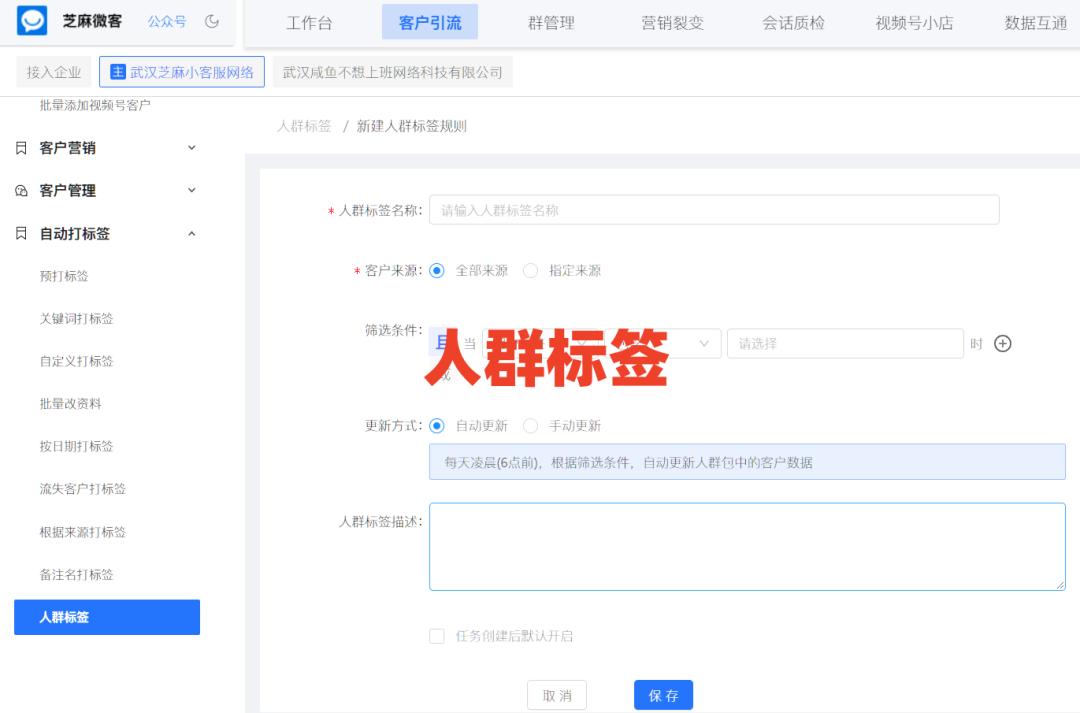
Task: Click the plus icon to add a filter condition
Action: pyautogui.click(x=1002, y=343)
